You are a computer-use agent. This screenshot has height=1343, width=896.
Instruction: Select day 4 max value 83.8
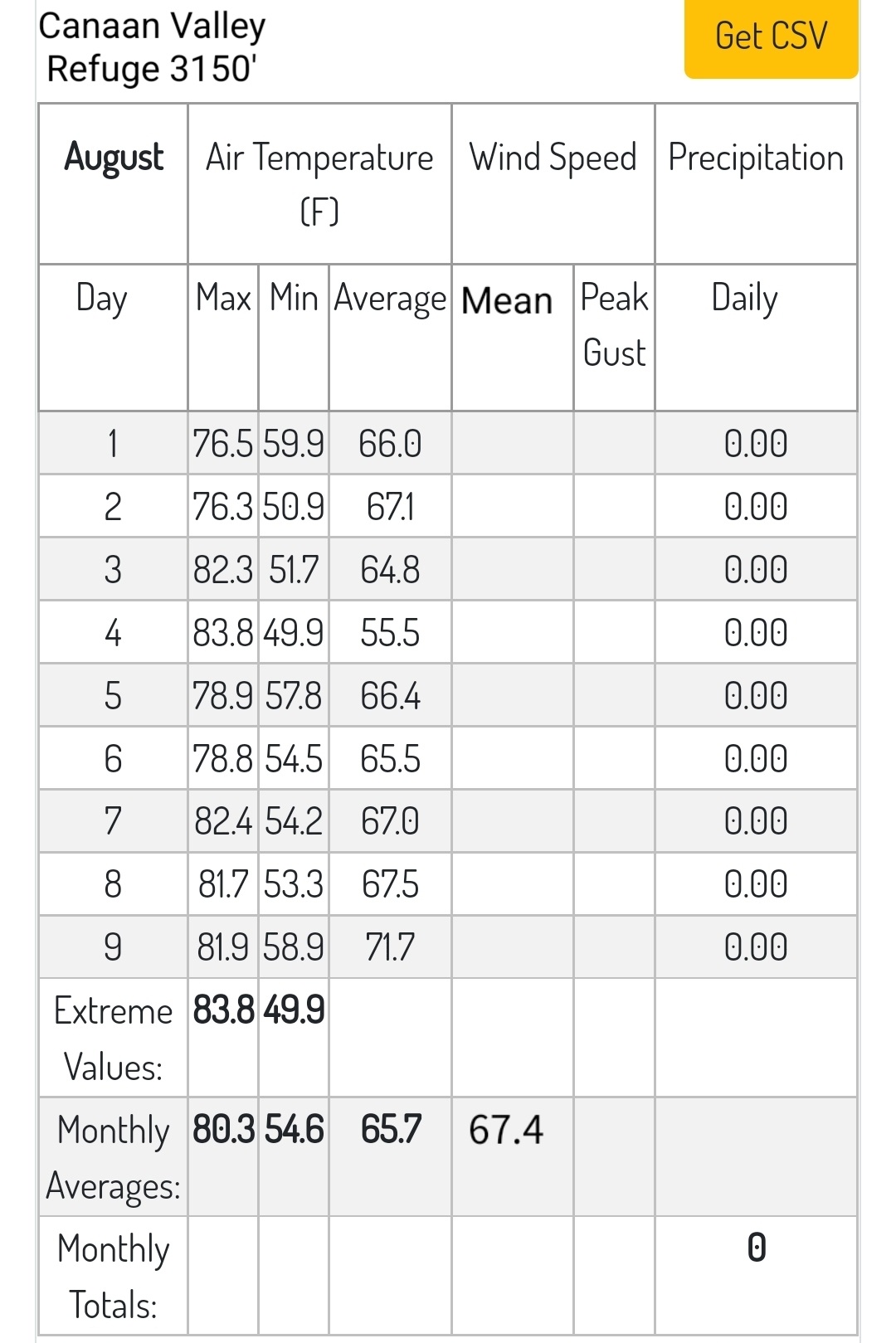pos(223,633)
